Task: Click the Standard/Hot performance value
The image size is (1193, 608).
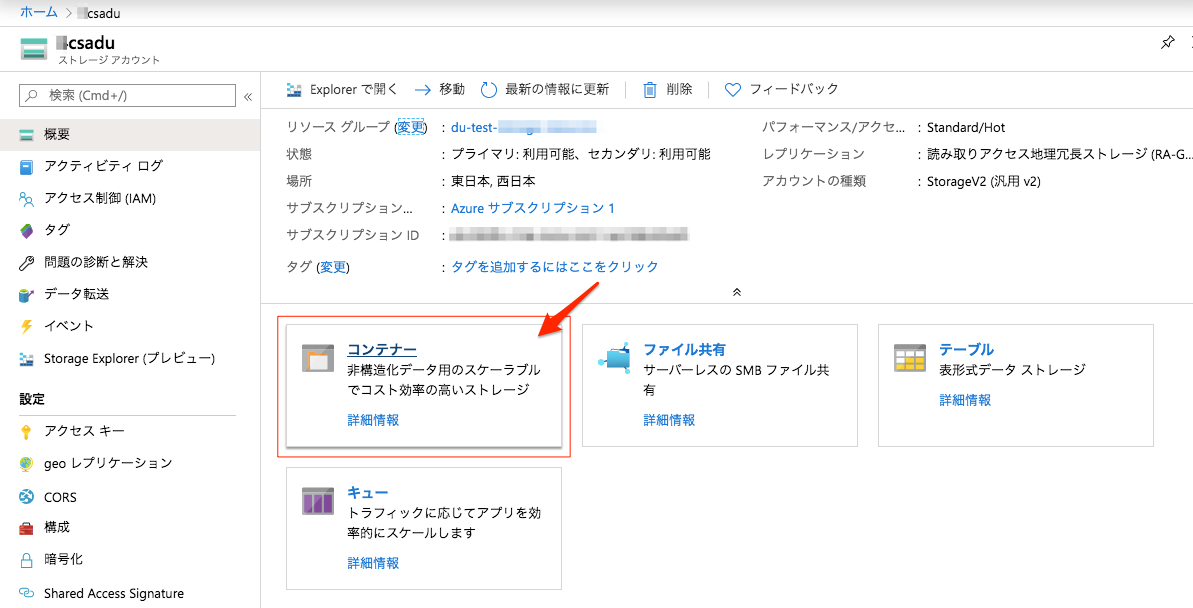Action: pyautogui.click(x=966, y=128)
